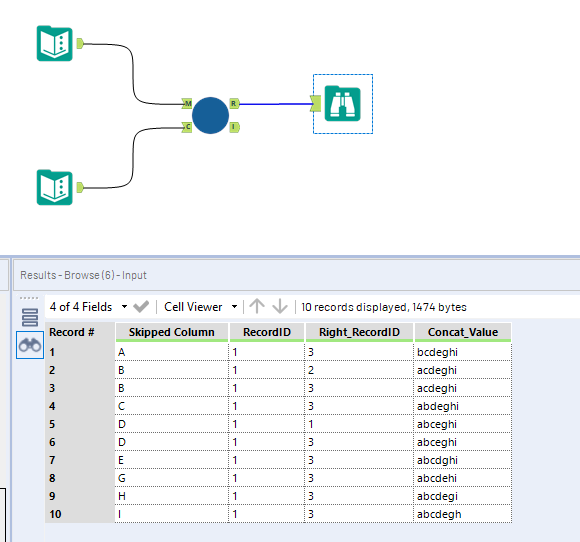This screenshot has width=580, height=542.
Task: Click the R output anchor
Action: 234,103
